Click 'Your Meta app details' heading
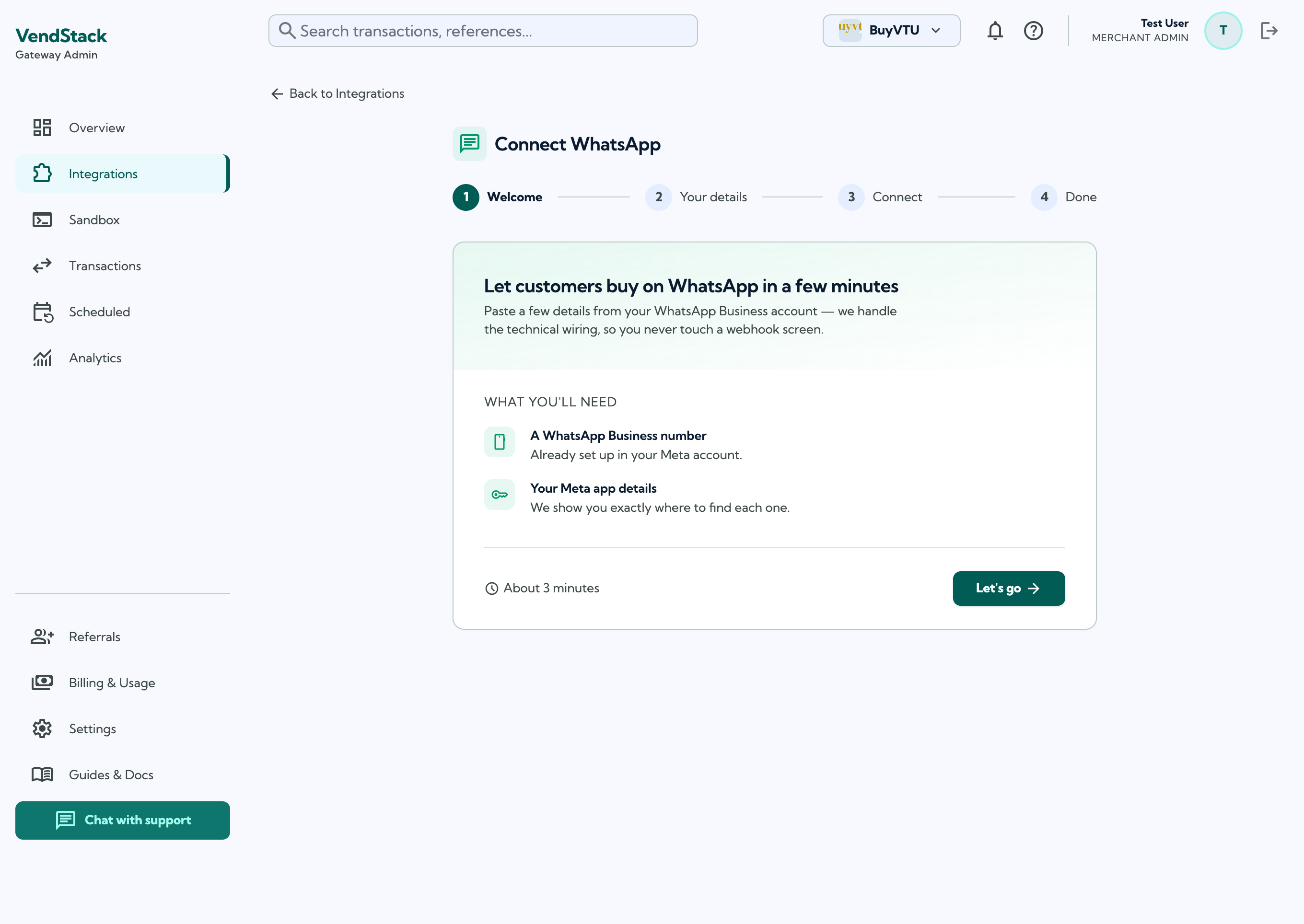 coord(593,488)
